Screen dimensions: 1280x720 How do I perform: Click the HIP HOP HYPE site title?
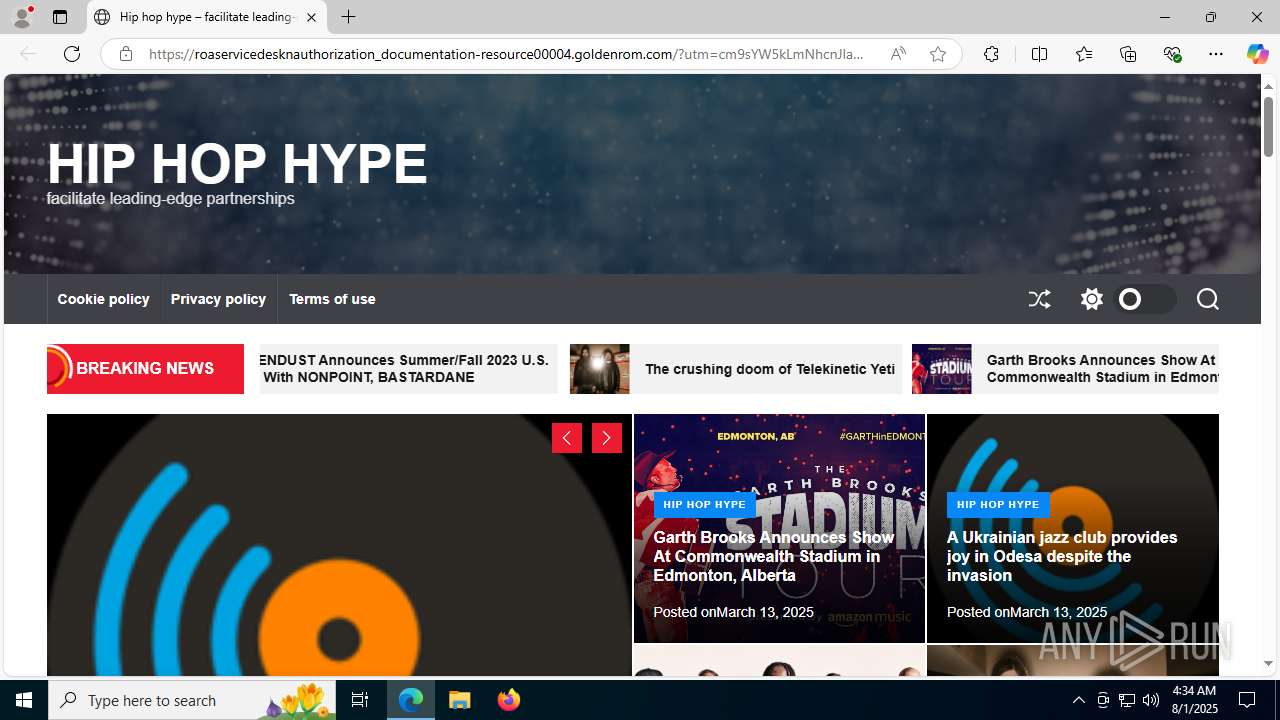[x=237, y=163]
